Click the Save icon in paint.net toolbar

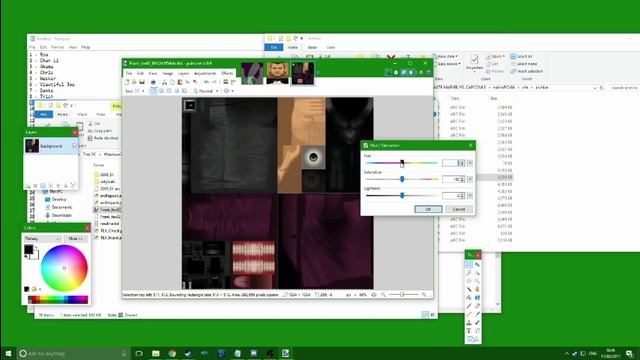(142, 82)
